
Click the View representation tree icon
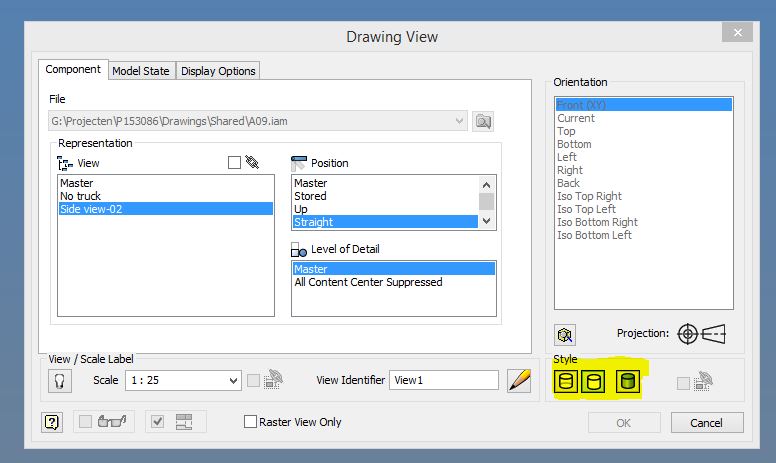click(65, 163)
